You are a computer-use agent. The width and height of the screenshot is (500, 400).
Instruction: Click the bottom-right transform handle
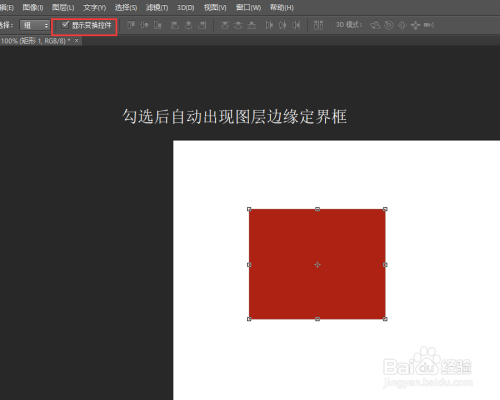click(385, 319)
